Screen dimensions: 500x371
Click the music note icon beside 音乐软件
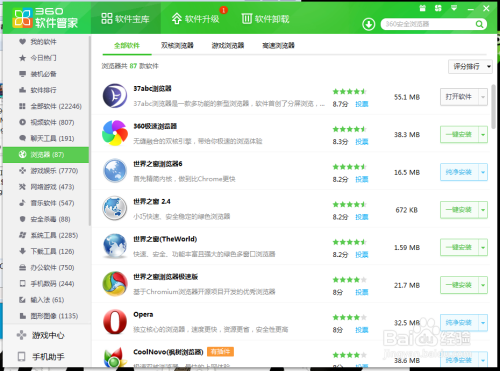coord(22,203)
